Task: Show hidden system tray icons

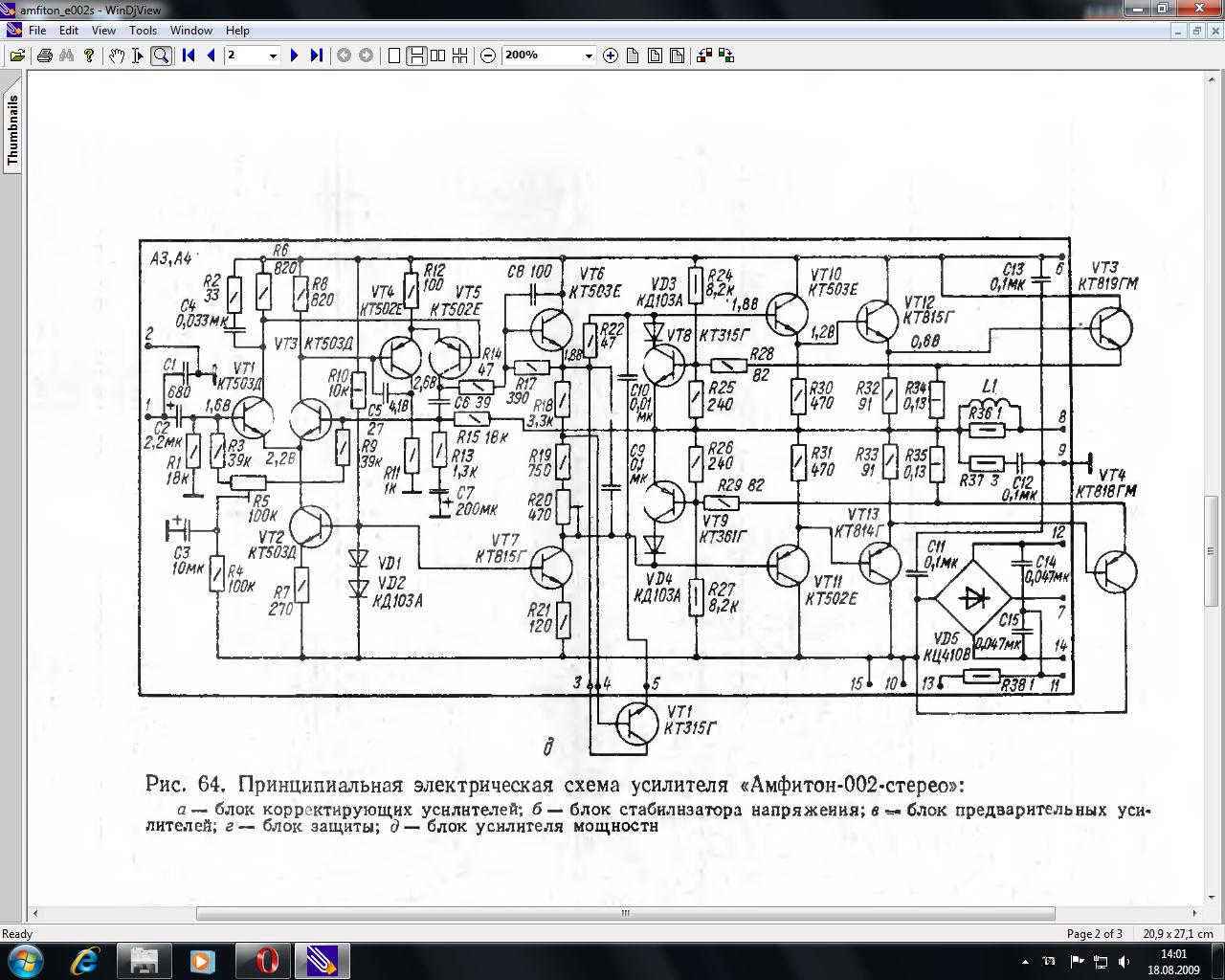Action: click(1026, 961)
